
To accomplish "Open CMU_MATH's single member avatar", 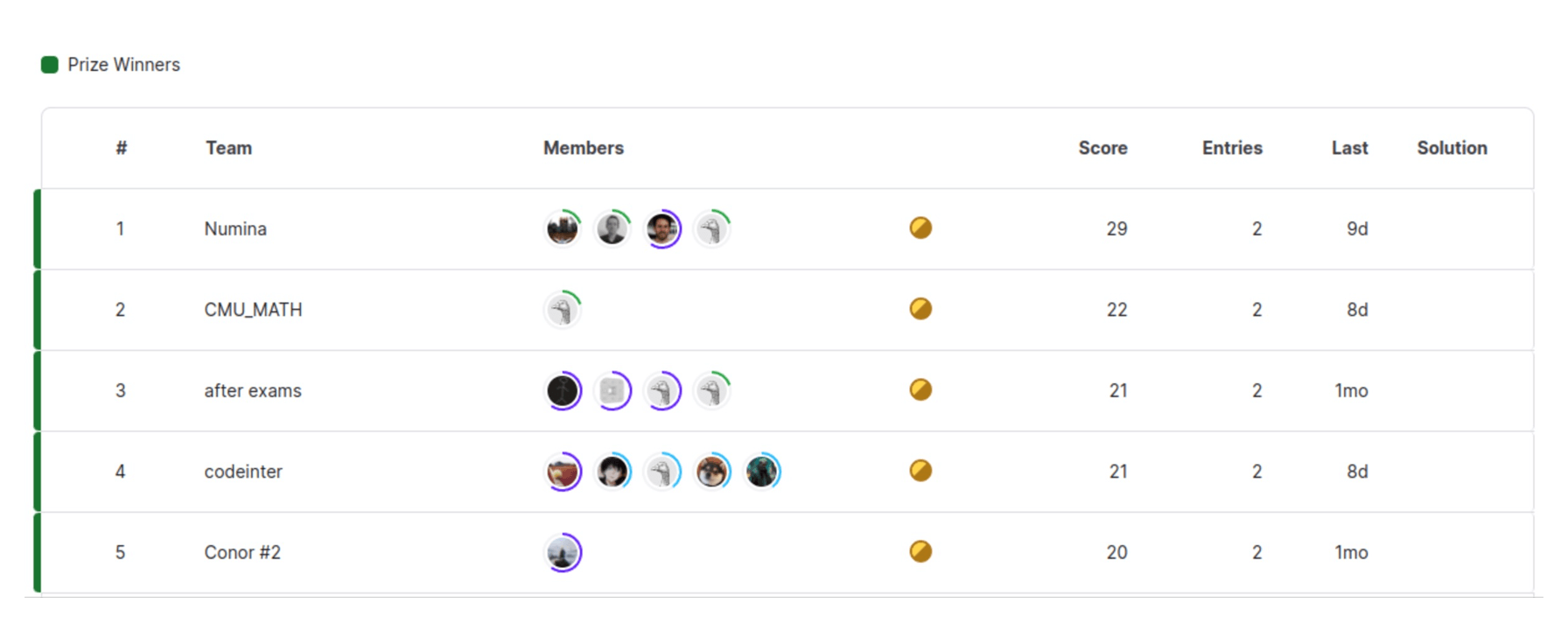I will [563, 310].
